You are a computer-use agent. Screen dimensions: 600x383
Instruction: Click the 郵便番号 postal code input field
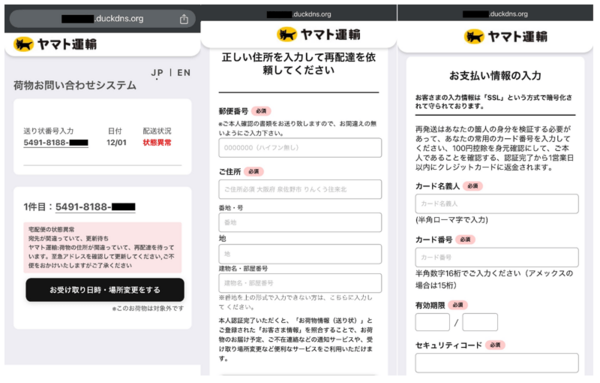click(300, 148)
